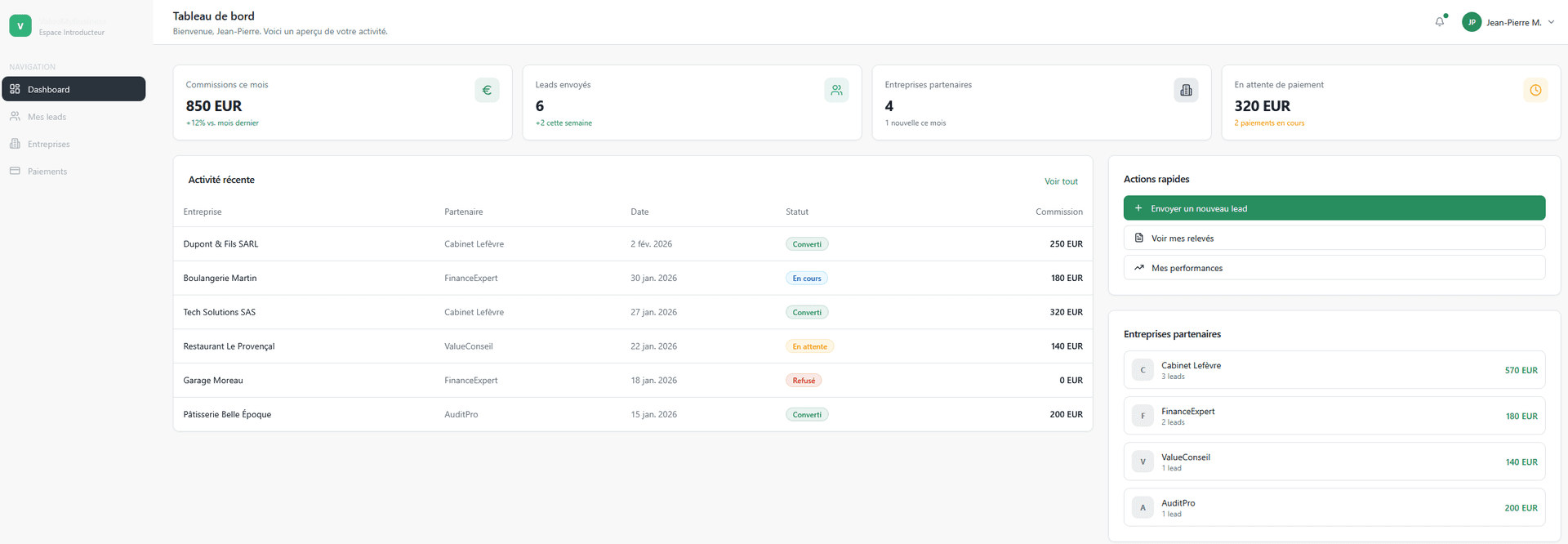Select Pâtisserie Belle Époque row

coord(633,414)
